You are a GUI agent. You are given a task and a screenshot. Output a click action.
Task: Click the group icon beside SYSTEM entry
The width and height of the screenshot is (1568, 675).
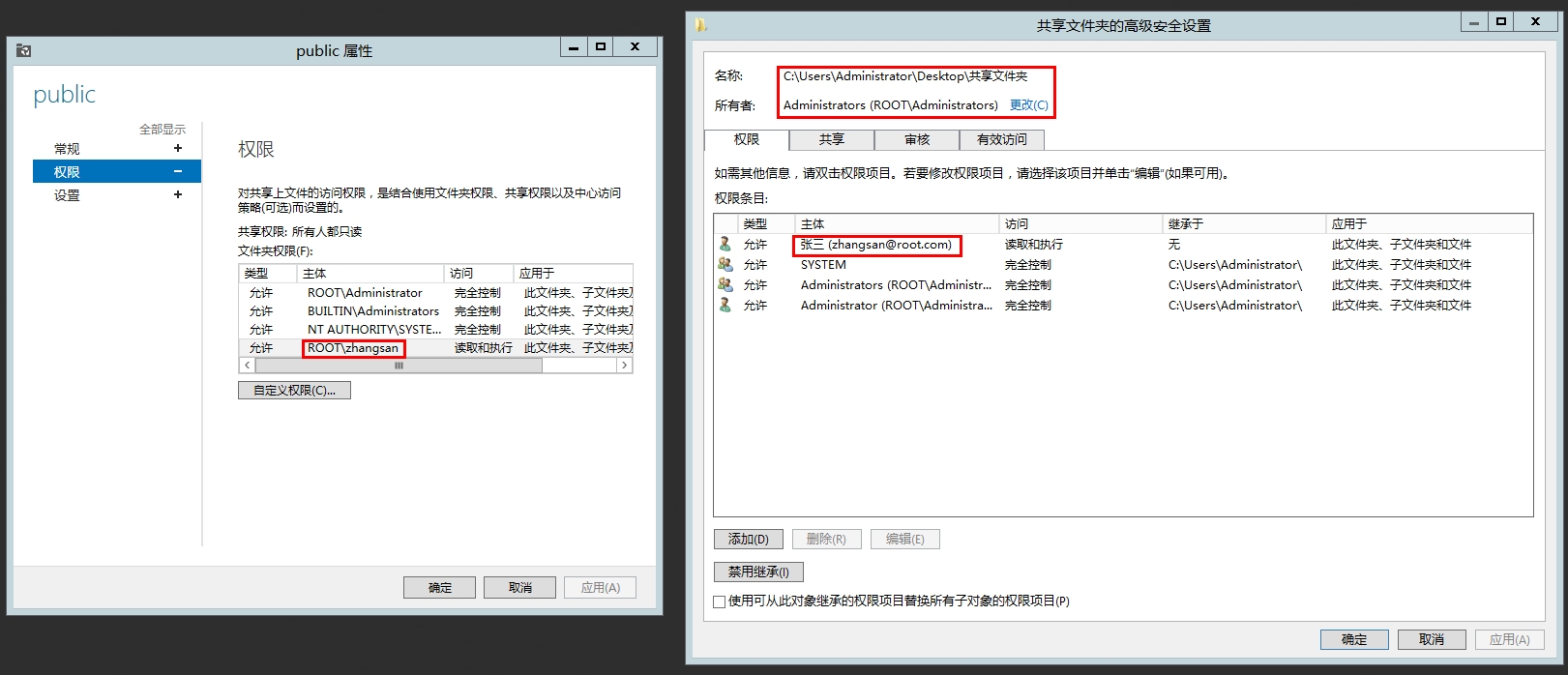[725, 265]
